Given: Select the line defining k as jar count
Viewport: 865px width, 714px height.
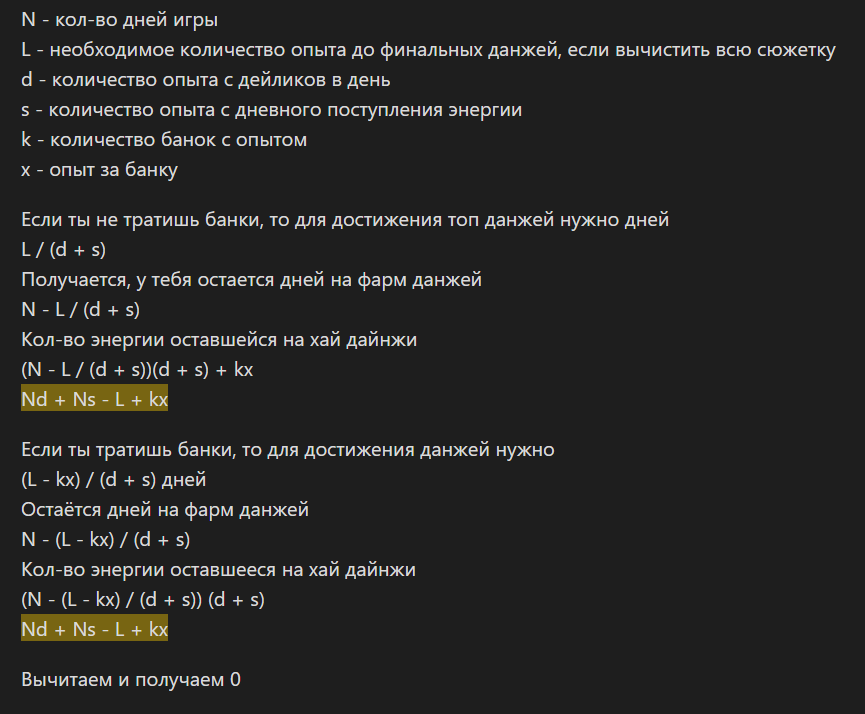Looking at the screenshot, I should click(x=164, y=140).
